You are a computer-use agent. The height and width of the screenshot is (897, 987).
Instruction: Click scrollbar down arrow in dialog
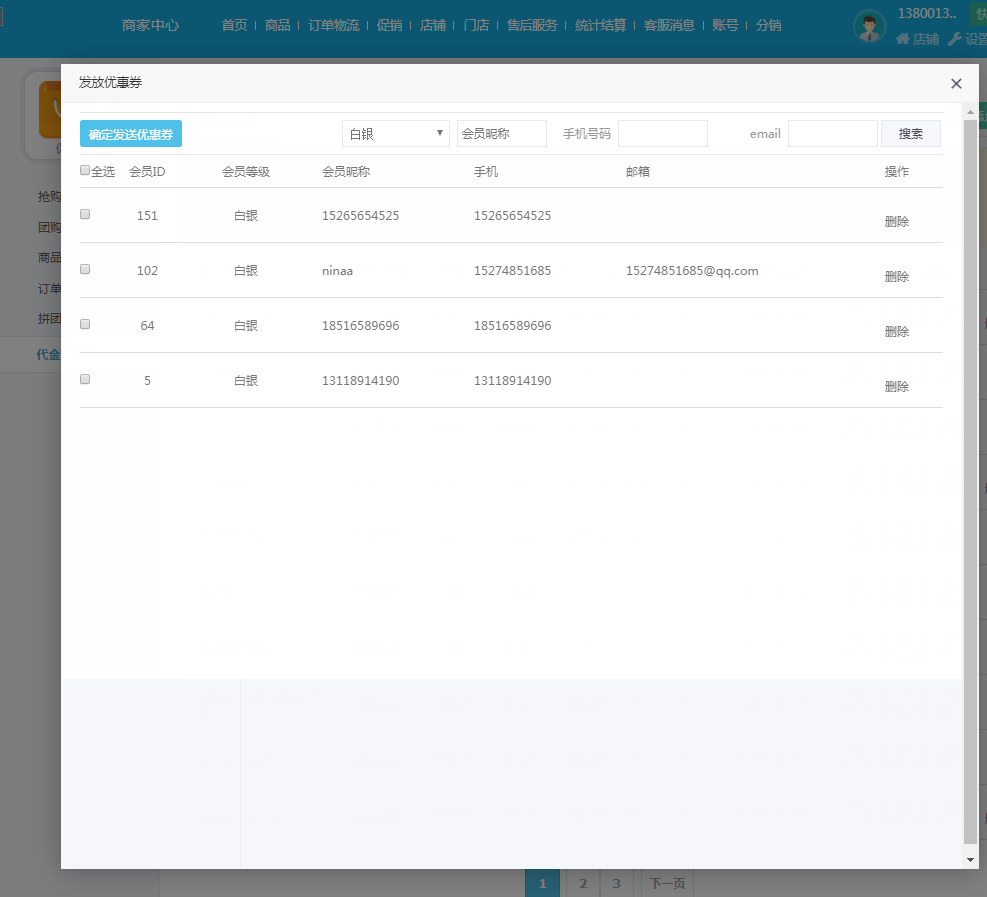(970, 859)
